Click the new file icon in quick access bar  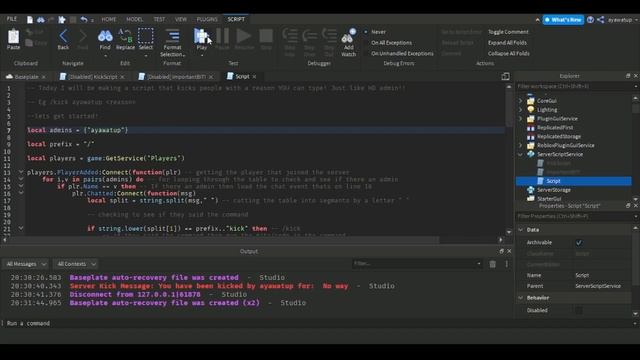[30, 20]
